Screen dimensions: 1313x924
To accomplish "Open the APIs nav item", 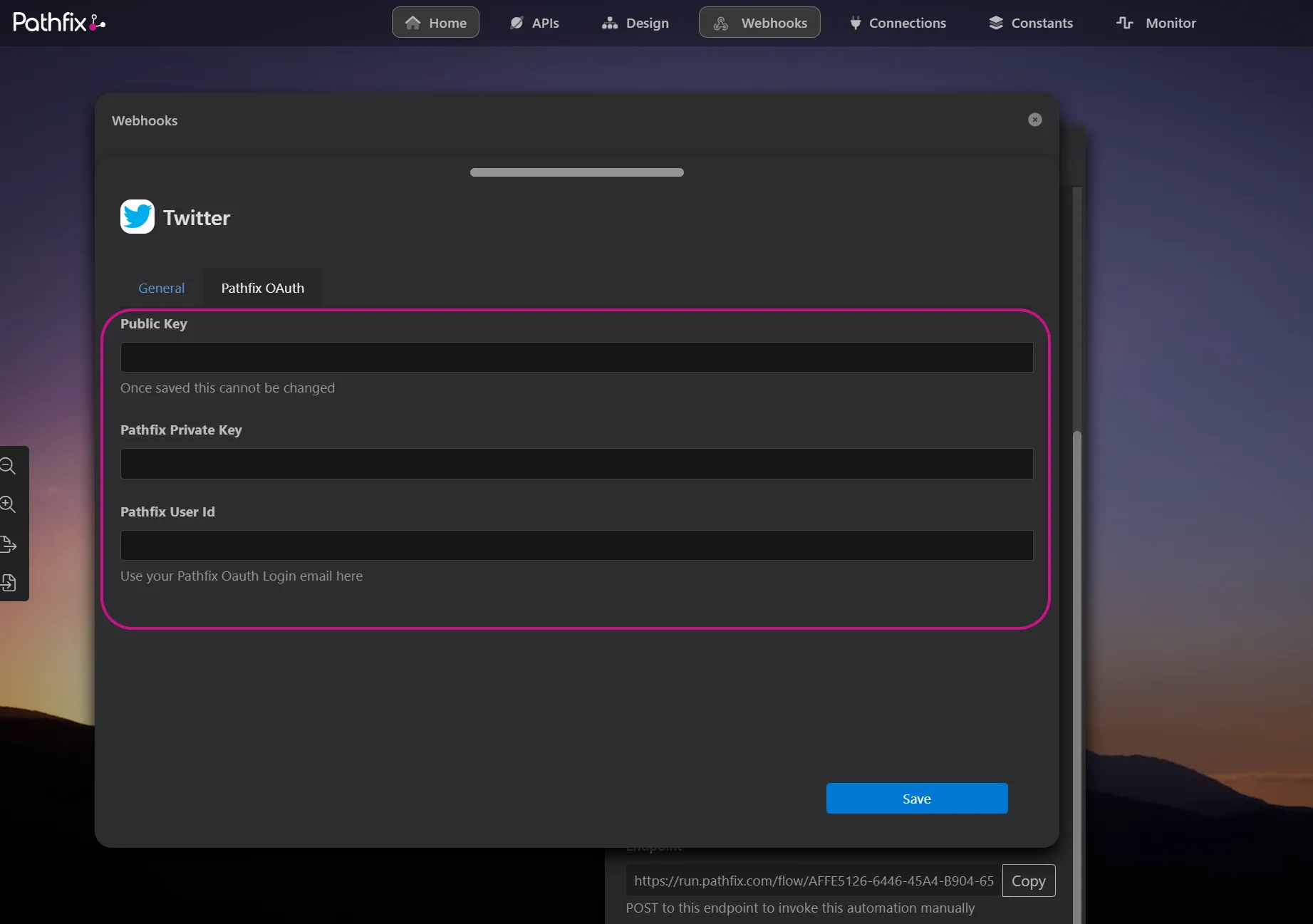I will pos(534,23).
